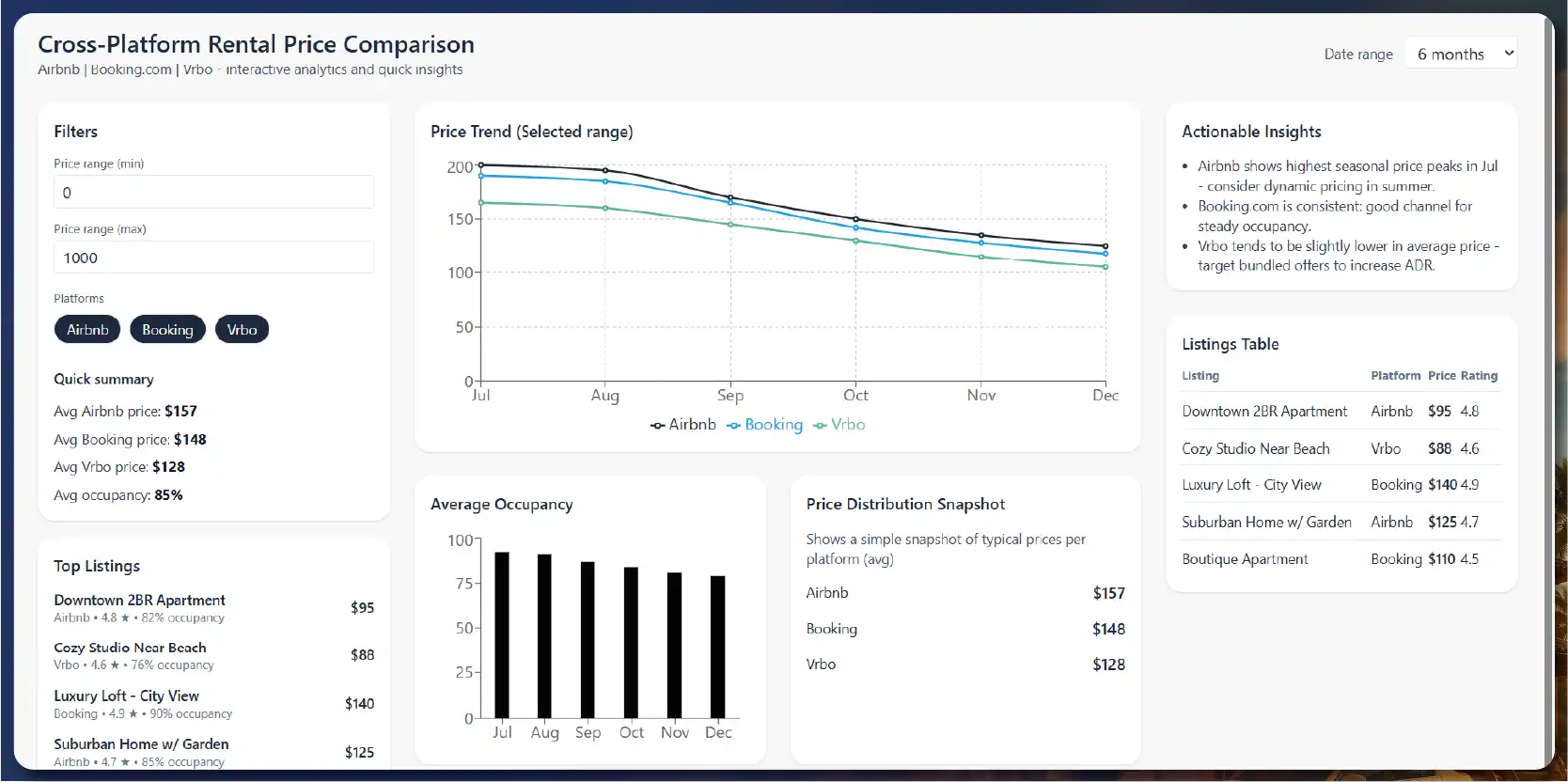Open Downtown 2BR Apartment in Top Listings

[139, 601]
